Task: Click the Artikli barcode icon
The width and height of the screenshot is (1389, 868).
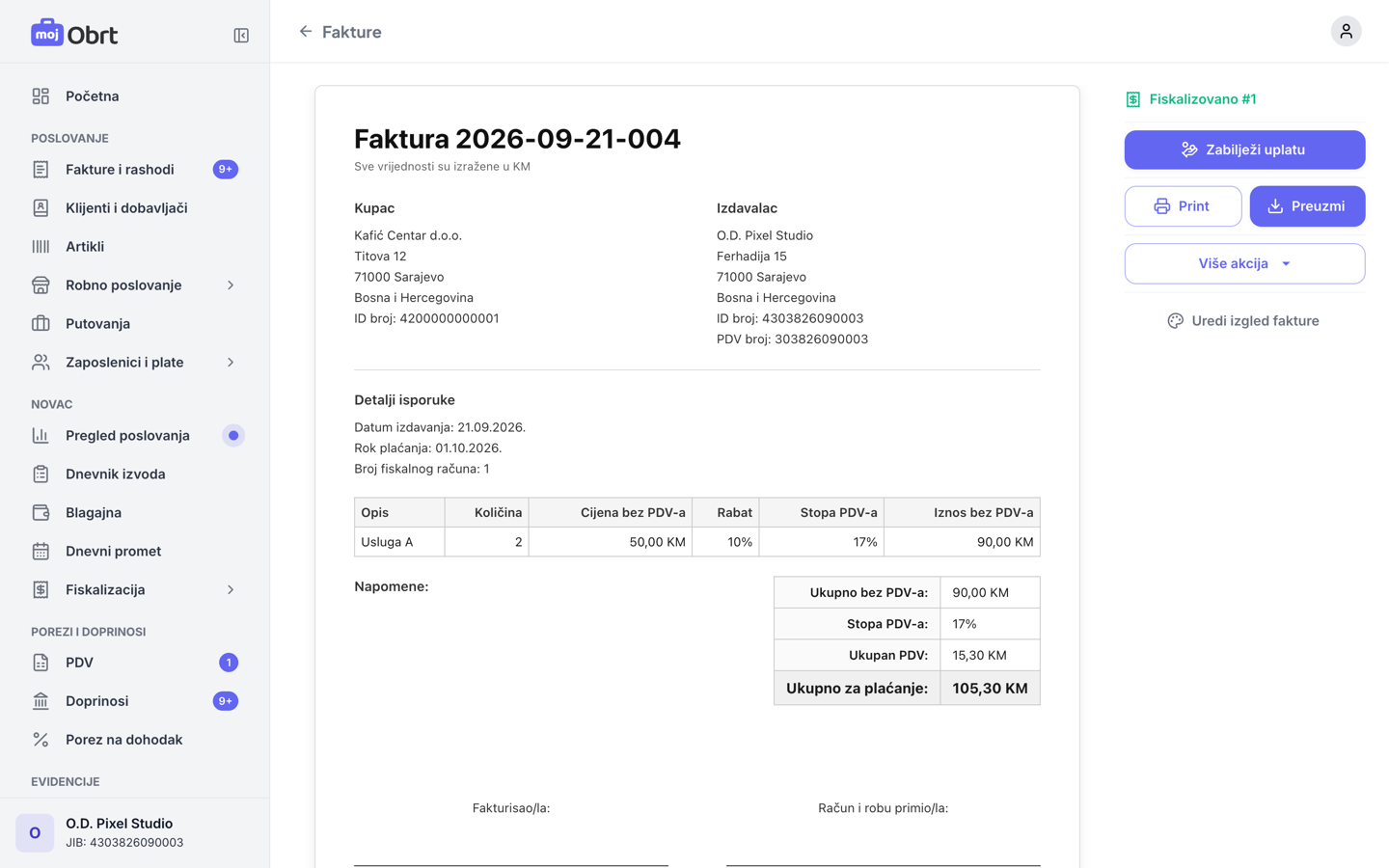Action: pos(41,247)
